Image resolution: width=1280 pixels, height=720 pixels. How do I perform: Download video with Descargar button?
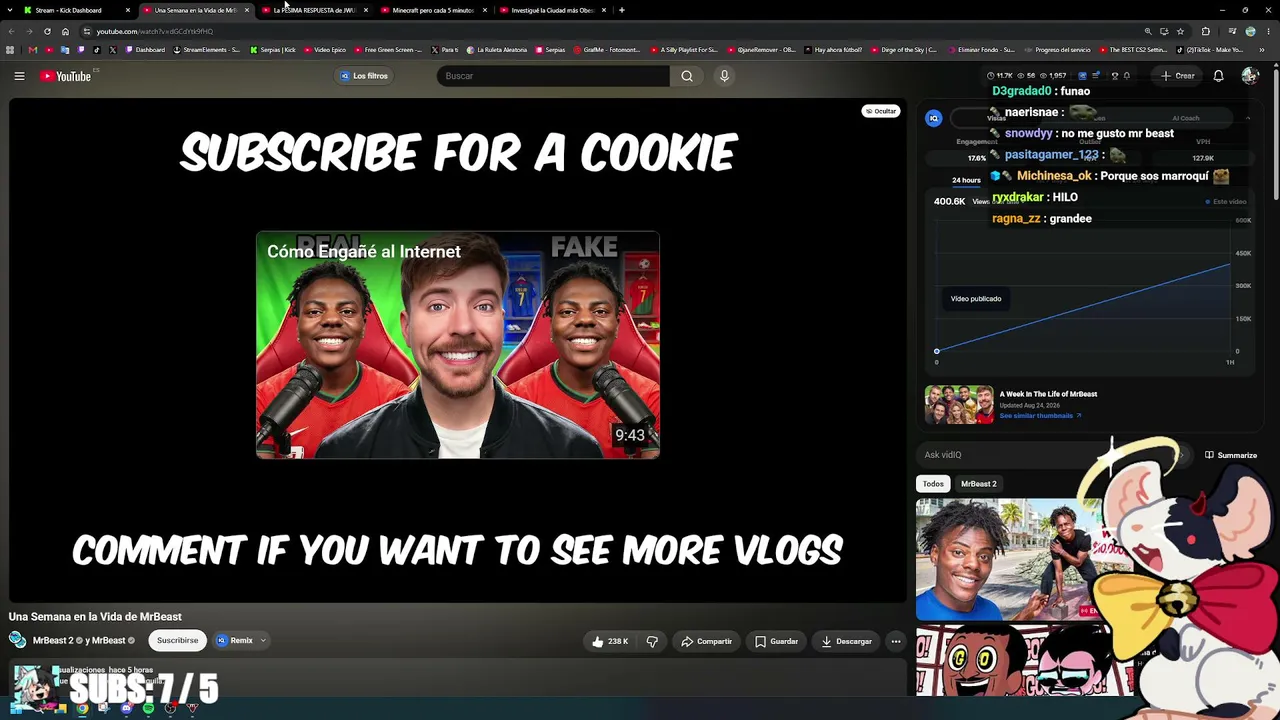(x=847, y=641)
